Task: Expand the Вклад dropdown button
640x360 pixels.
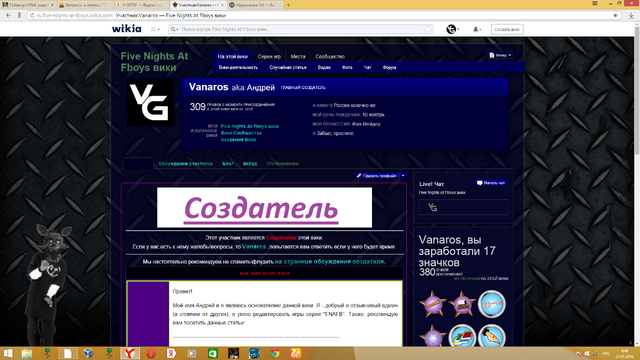Action: tap(500, 55)
